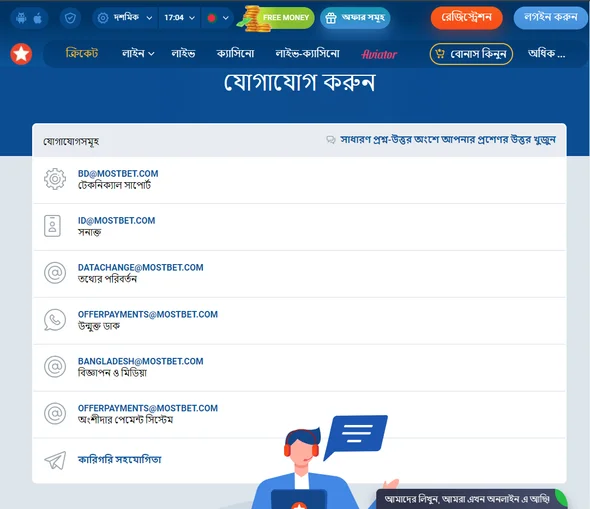590x509 pixels.
Task: Expand the অধিক ... menu
Action: click(x=546, y=53)
